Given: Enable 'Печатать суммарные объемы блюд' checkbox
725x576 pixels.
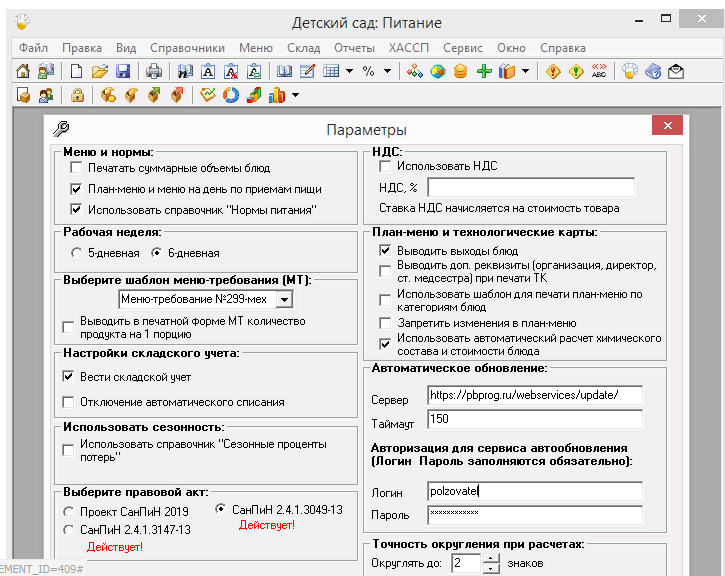Looking at the screenshot, I should [76, 167].
